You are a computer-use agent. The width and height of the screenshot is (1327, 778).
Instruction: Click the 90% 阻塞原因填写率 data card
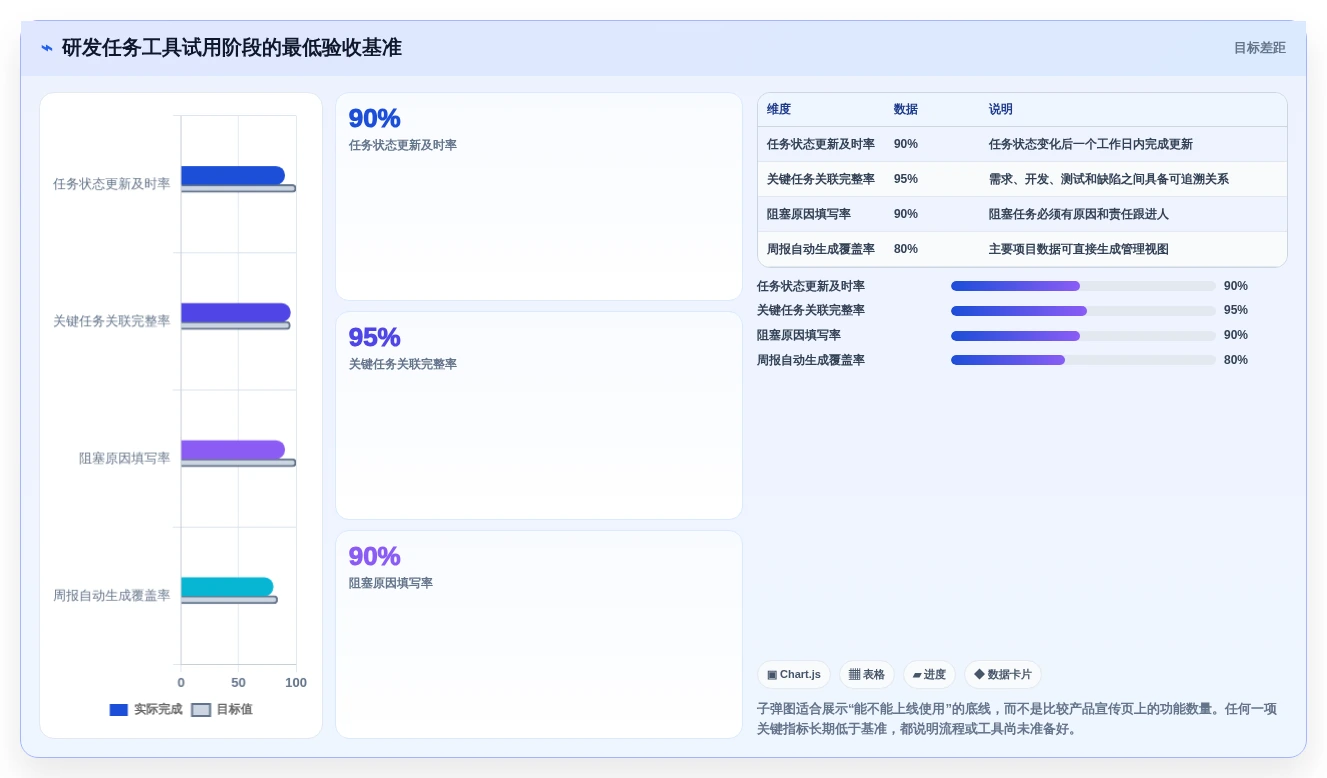539,634
